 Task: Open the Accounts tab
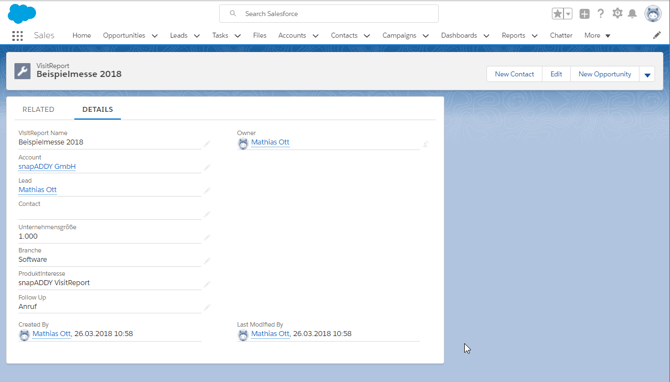point(292,35)
